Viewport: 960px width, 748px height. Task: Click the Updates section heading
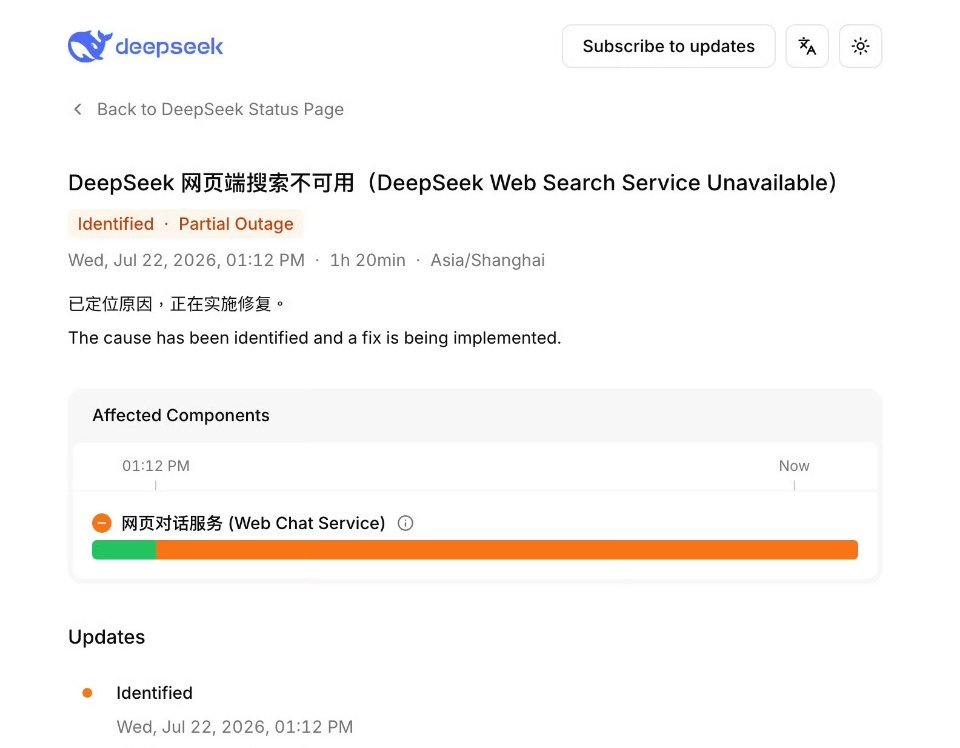[107, 637]
